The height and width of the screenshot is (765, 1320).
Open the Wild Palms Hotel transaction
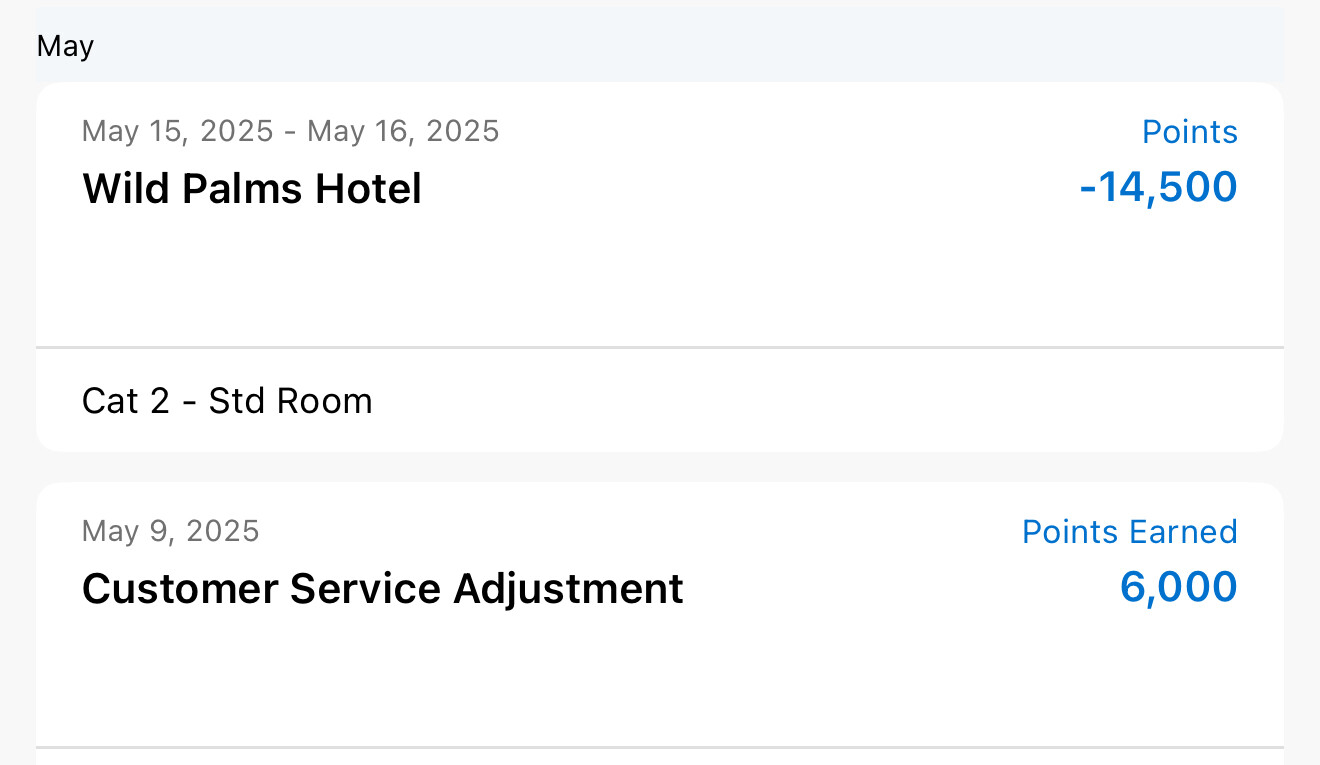251,188
